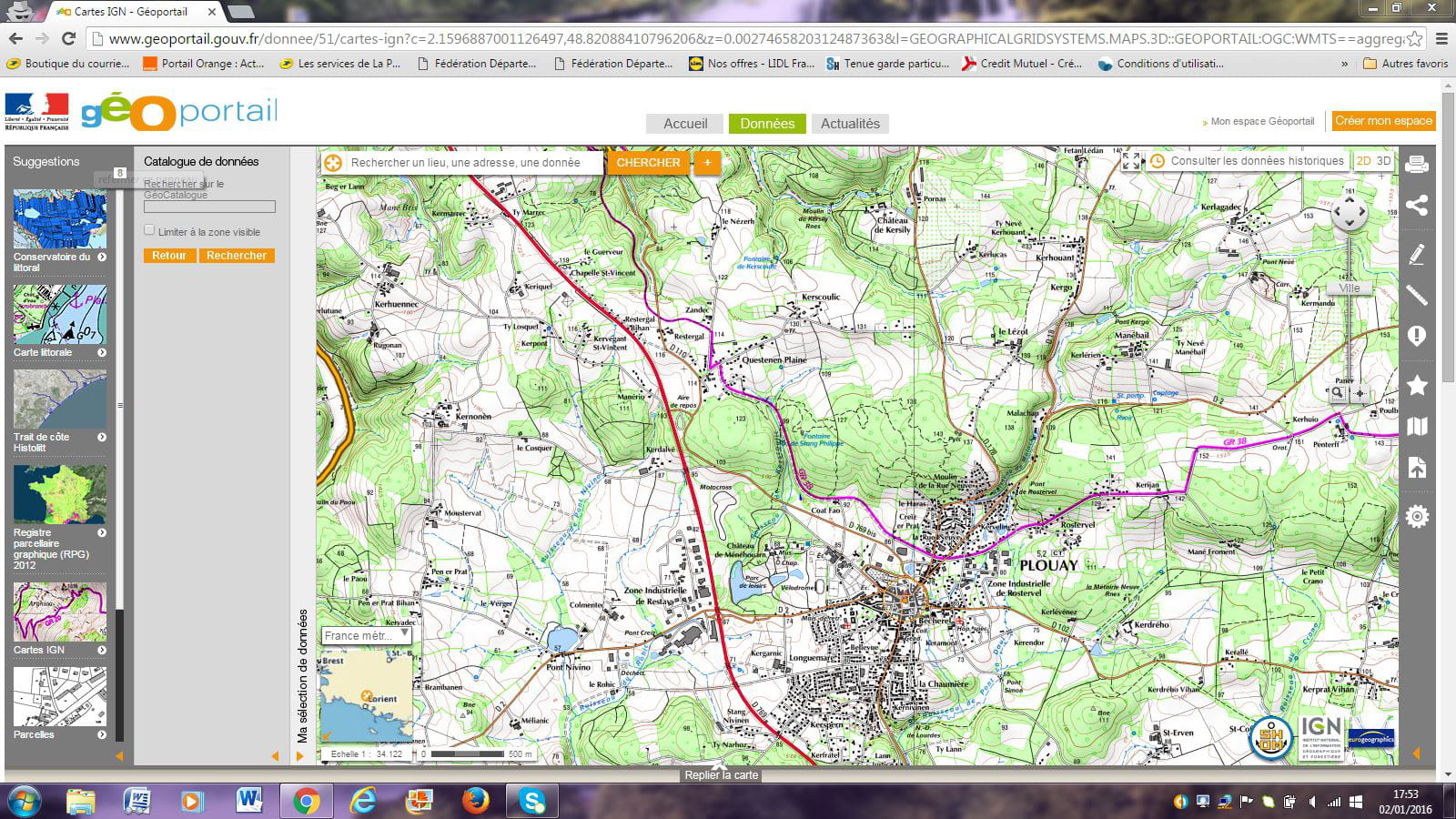Activate the zoom magnifier box tool

click(x=1338, y=393)
